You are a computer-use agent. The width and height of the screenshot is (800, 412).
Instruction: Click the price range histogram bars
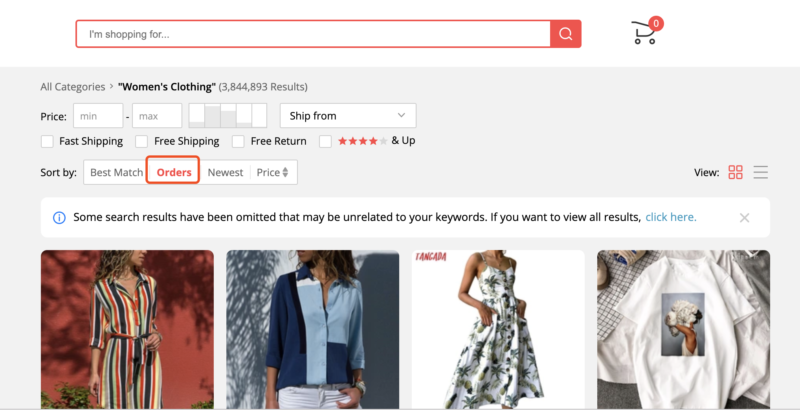pyautogui.click(x=228, y=115)
